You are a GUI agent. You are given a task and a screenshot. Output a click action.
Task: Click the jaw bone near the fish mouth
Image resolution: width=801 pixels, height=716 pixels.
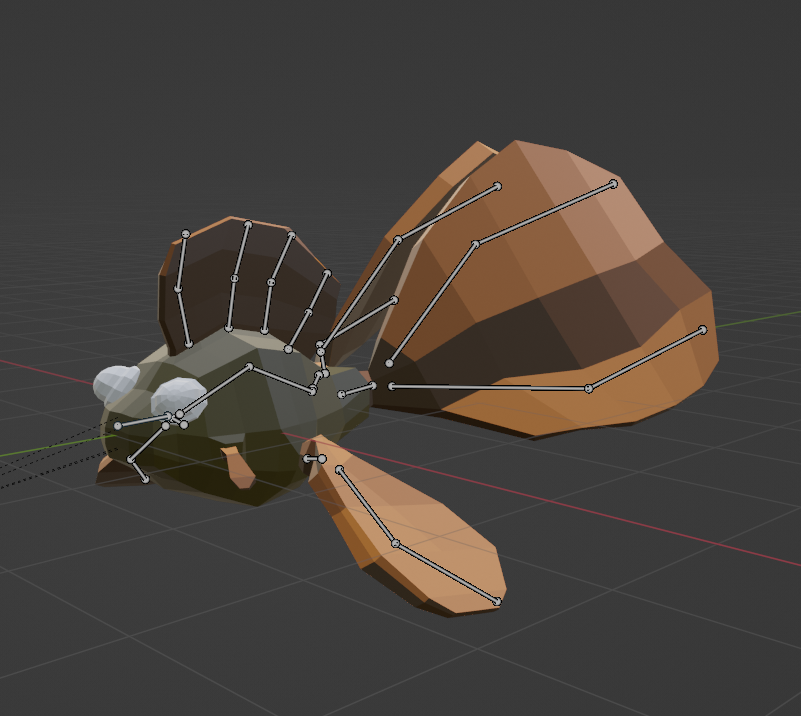[138, 470]
